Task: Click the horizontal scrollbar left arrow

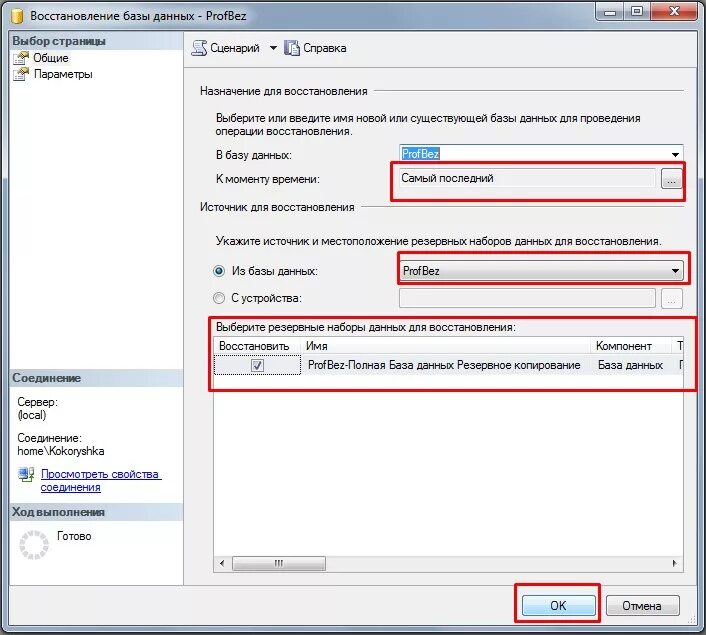Action: click(222, 563)
